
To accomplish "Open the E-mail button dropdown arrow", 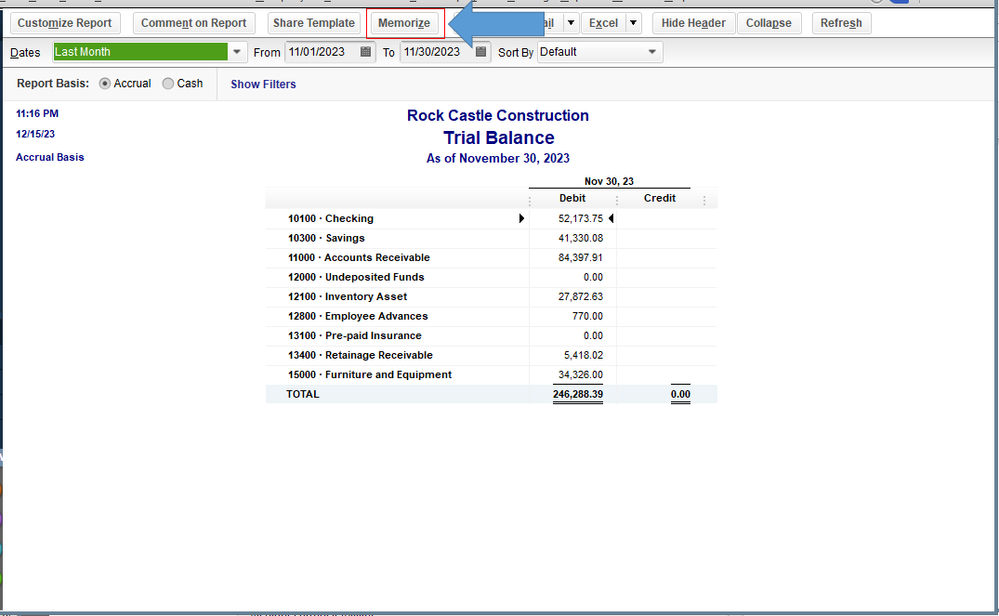I will tap(571, 23).
